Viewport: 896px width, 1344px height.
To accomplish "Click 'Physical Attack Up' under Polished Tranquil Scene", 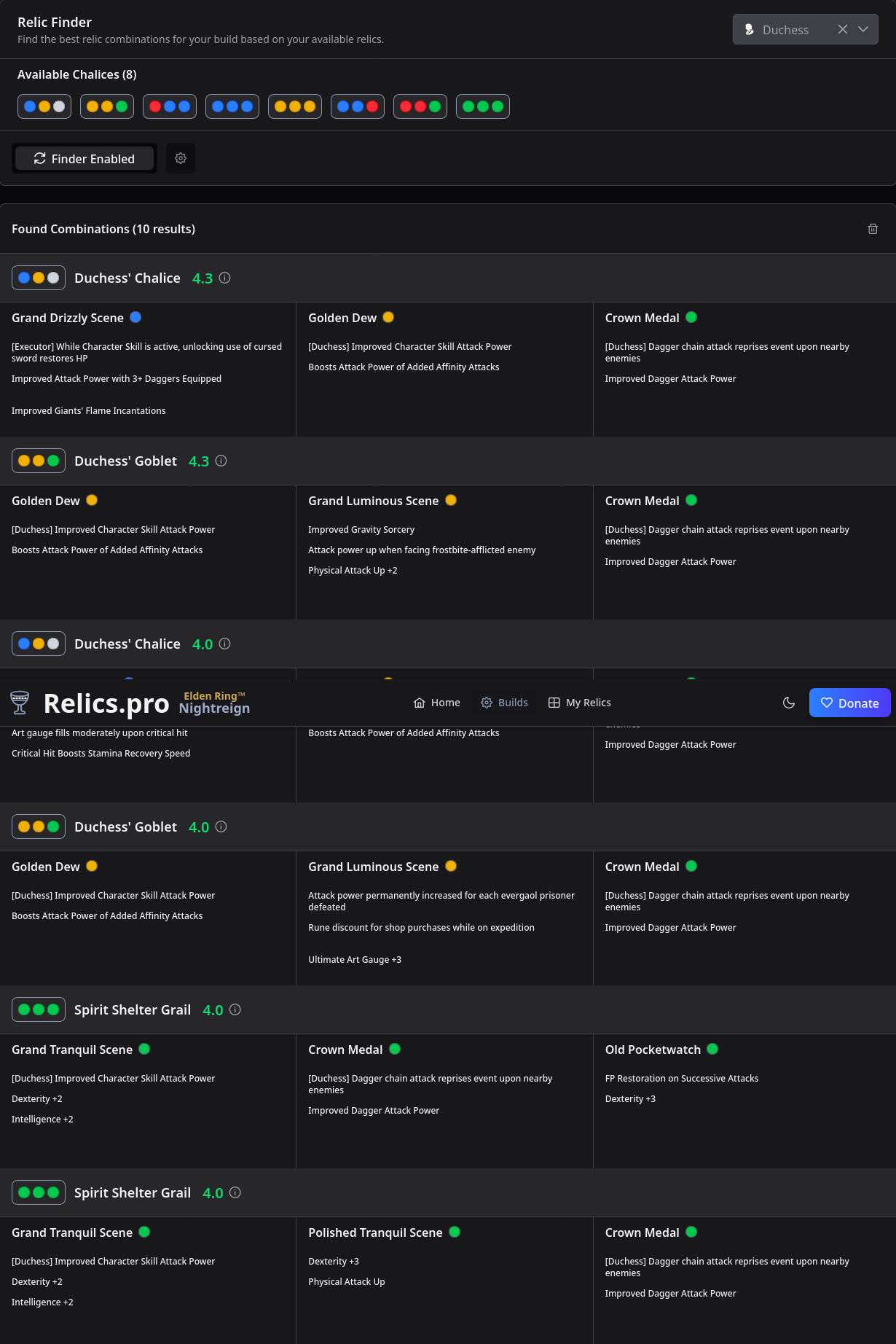I will click(347, 1281).
